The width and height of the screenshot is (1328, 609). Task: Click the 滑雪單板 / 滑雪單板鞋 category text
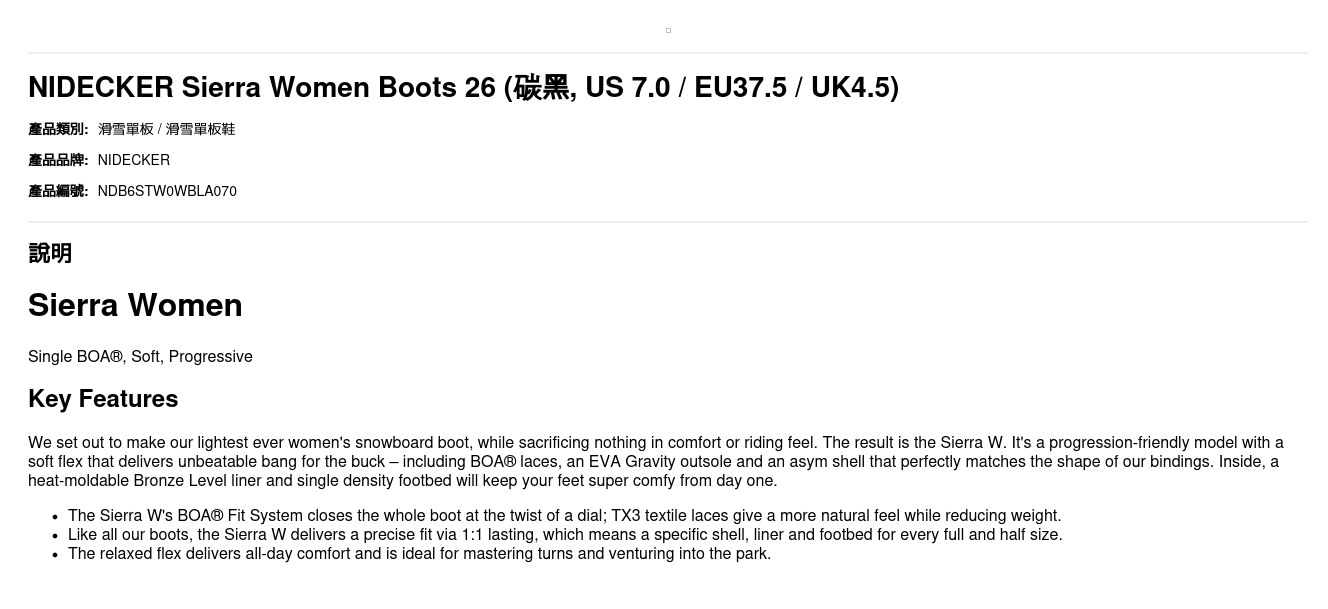[166, 129]
